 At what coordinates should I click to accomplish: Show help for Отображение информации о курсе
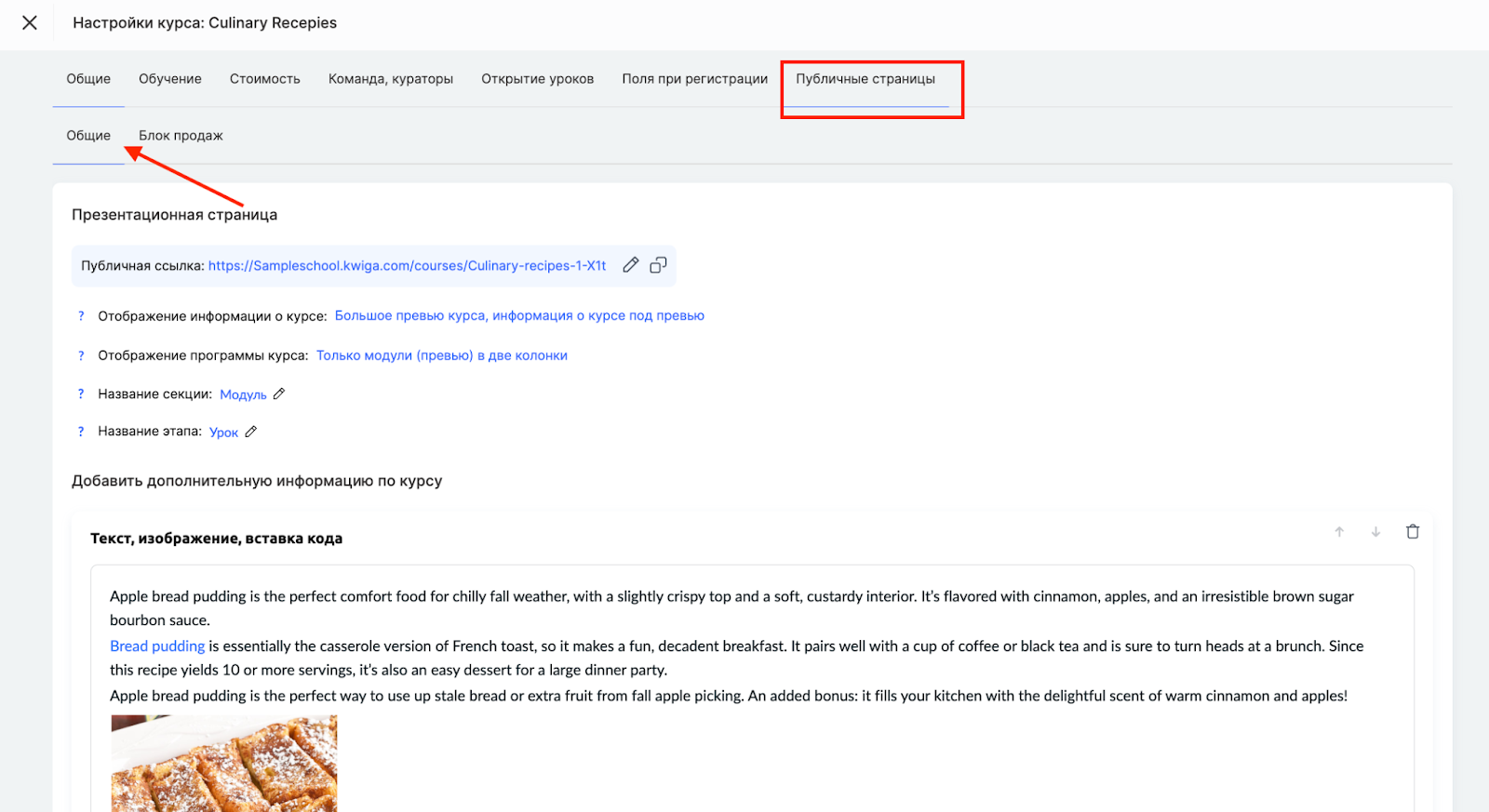click(81, 316)
